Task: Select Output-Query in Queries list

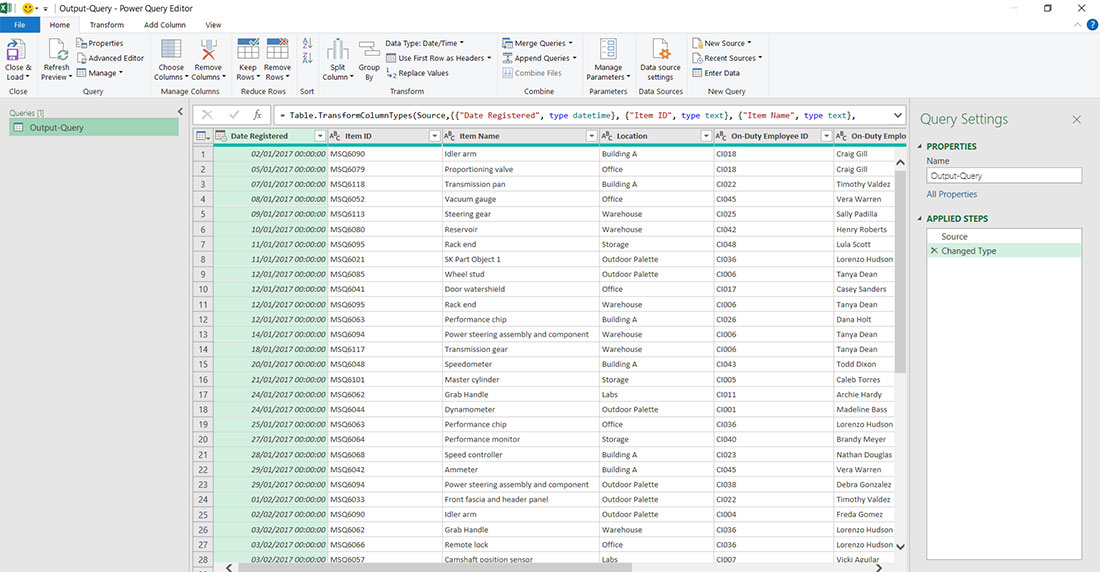Action: pos(94,128)
